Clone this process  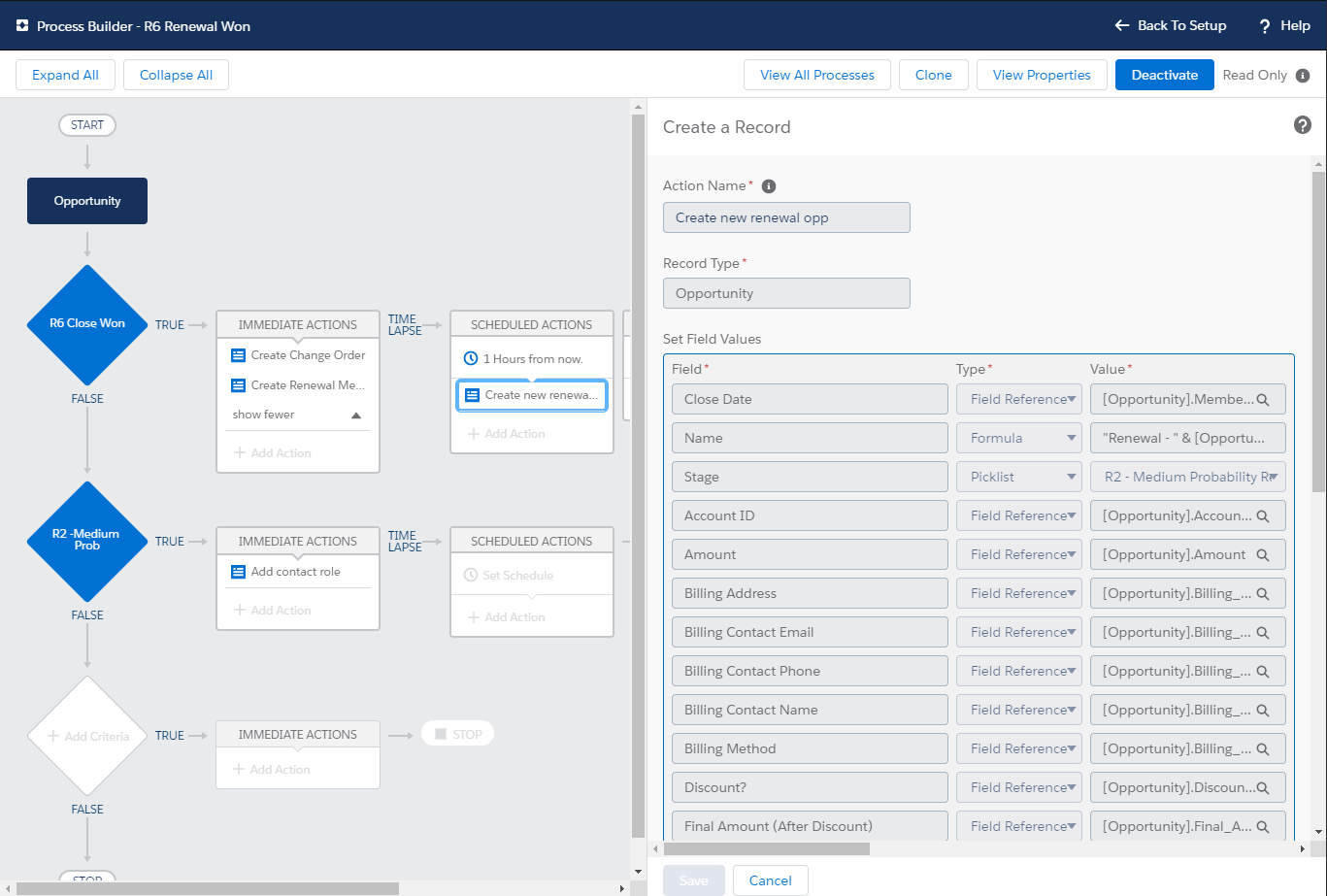934,75
